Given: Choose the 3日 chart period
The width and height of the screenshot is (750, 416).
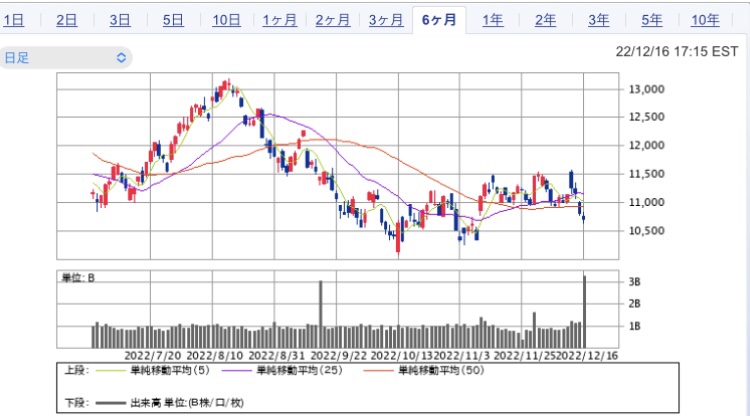Looking at the screenshot, I should (119, 20).
